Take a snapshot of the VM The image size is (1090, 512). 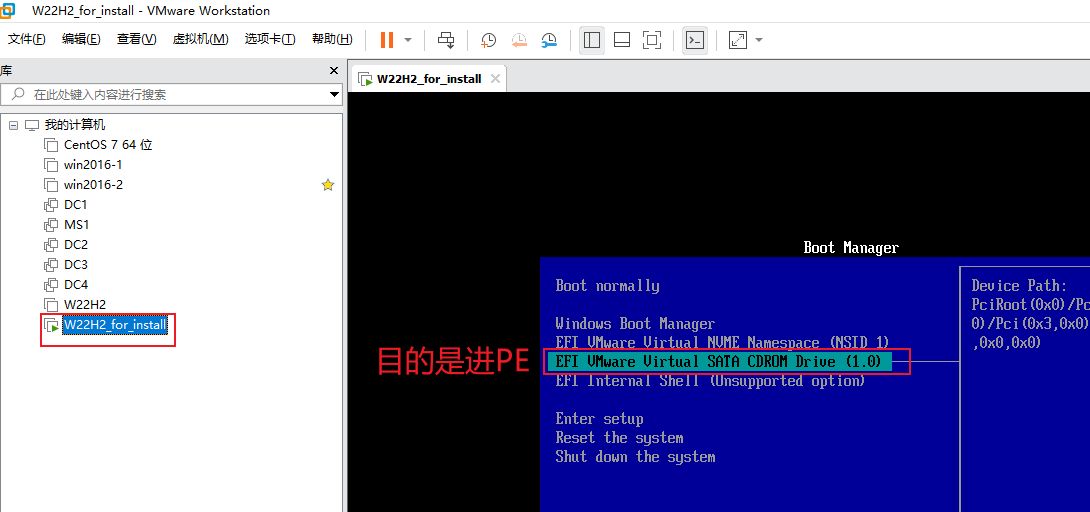[x=488, y=40]
